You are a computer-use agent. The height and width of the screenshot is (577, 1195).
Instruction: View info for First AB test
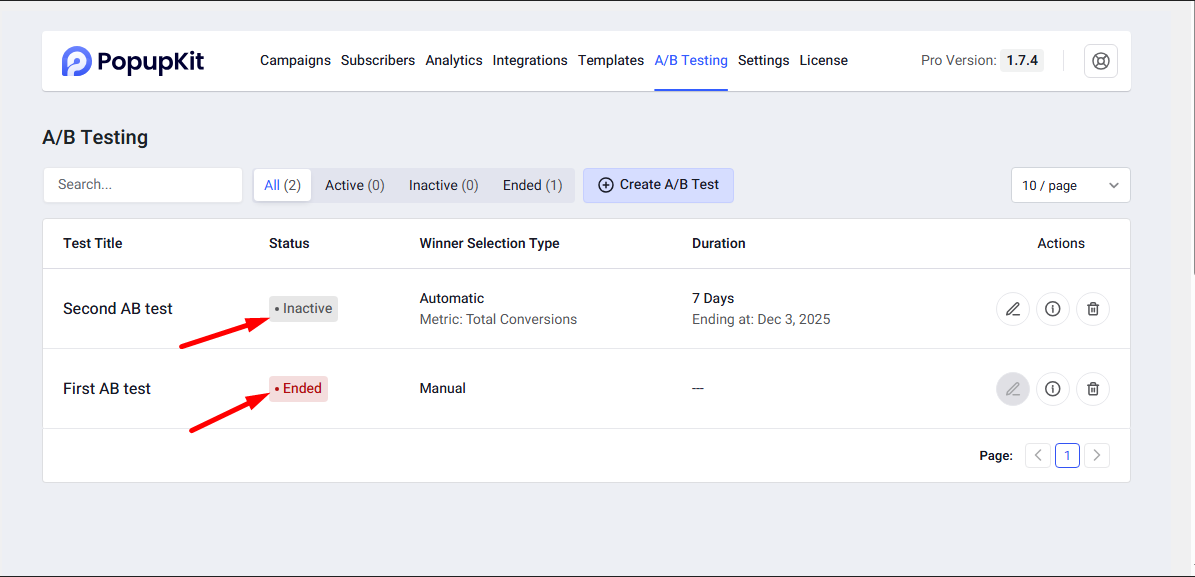1052,389
